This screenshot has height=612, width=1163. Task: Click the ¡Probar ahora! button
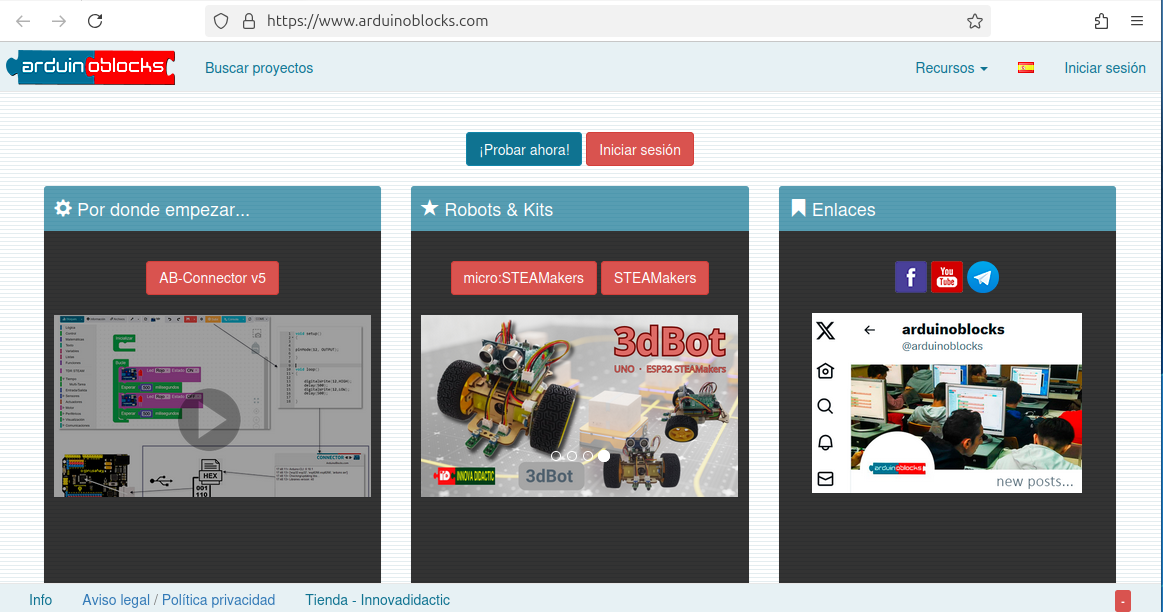tap(524, 149)
